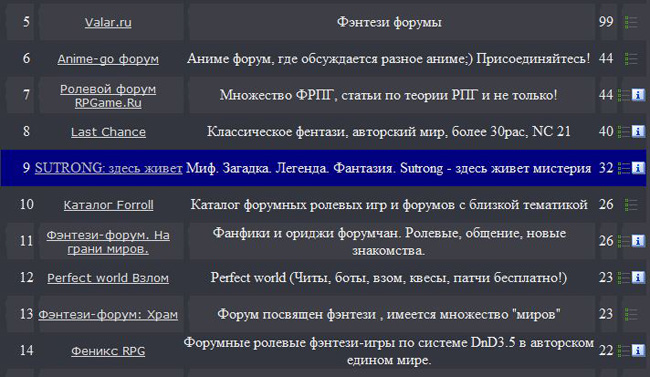Click statistics list icon in Perfect world Взлом row
This screenshot has width=650, height=377.
(x=624, y=277)
